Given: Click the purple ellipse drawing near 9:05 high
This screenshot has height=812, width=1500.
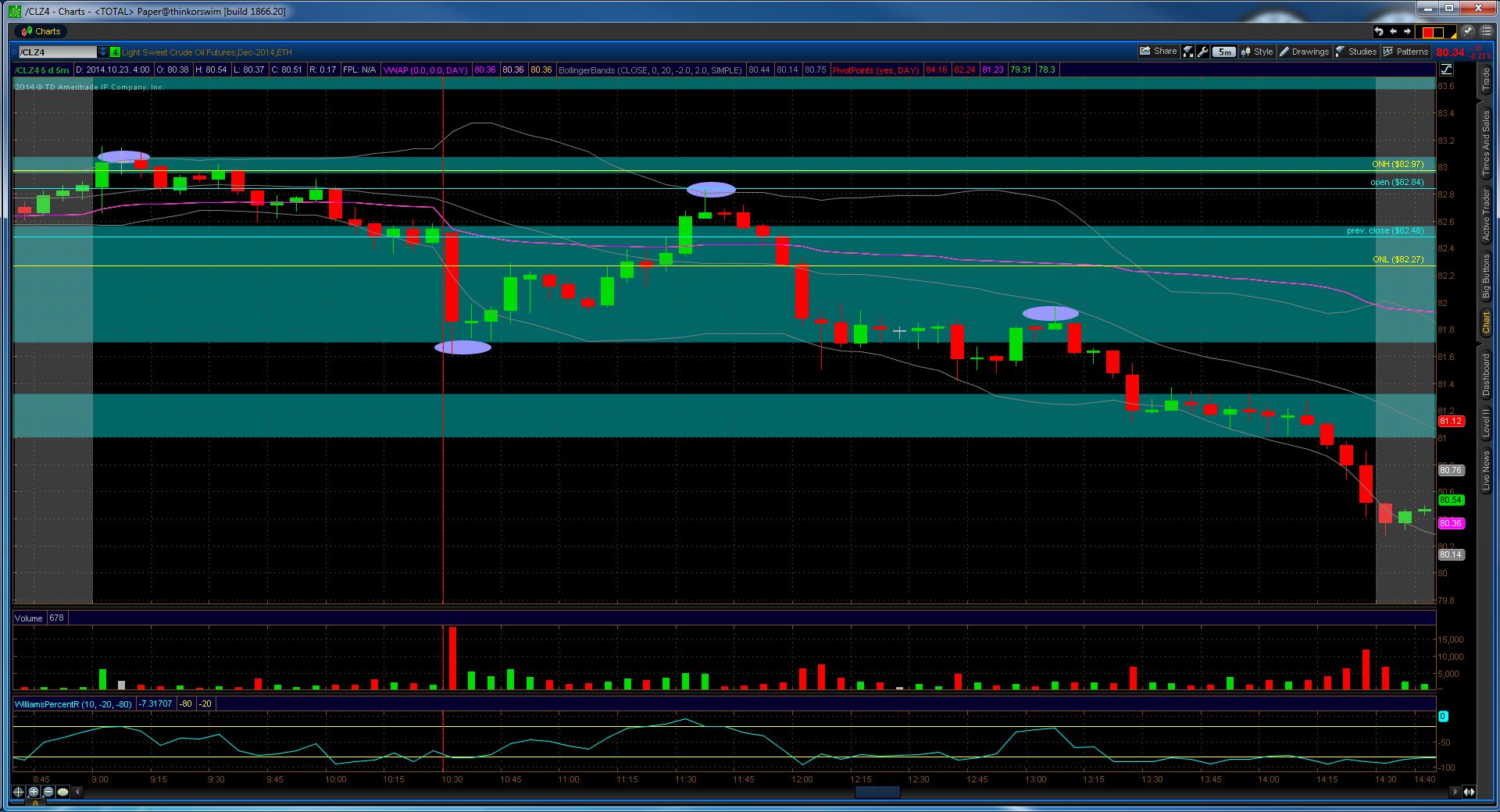Looking at the screenshot, I should click(x=123, y=157).
